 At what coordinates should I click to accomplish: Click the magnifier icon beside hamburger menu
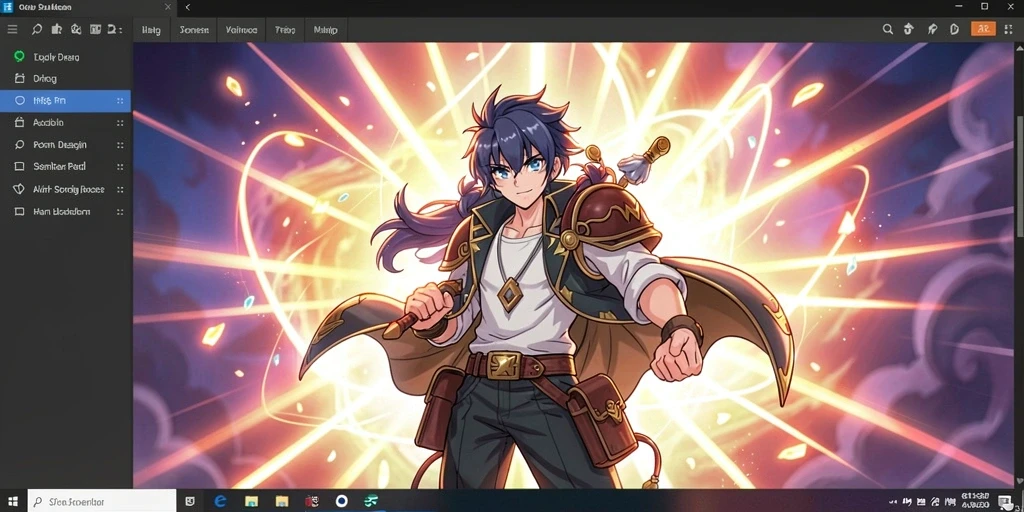pyautogui.click(x=37, y=29)
